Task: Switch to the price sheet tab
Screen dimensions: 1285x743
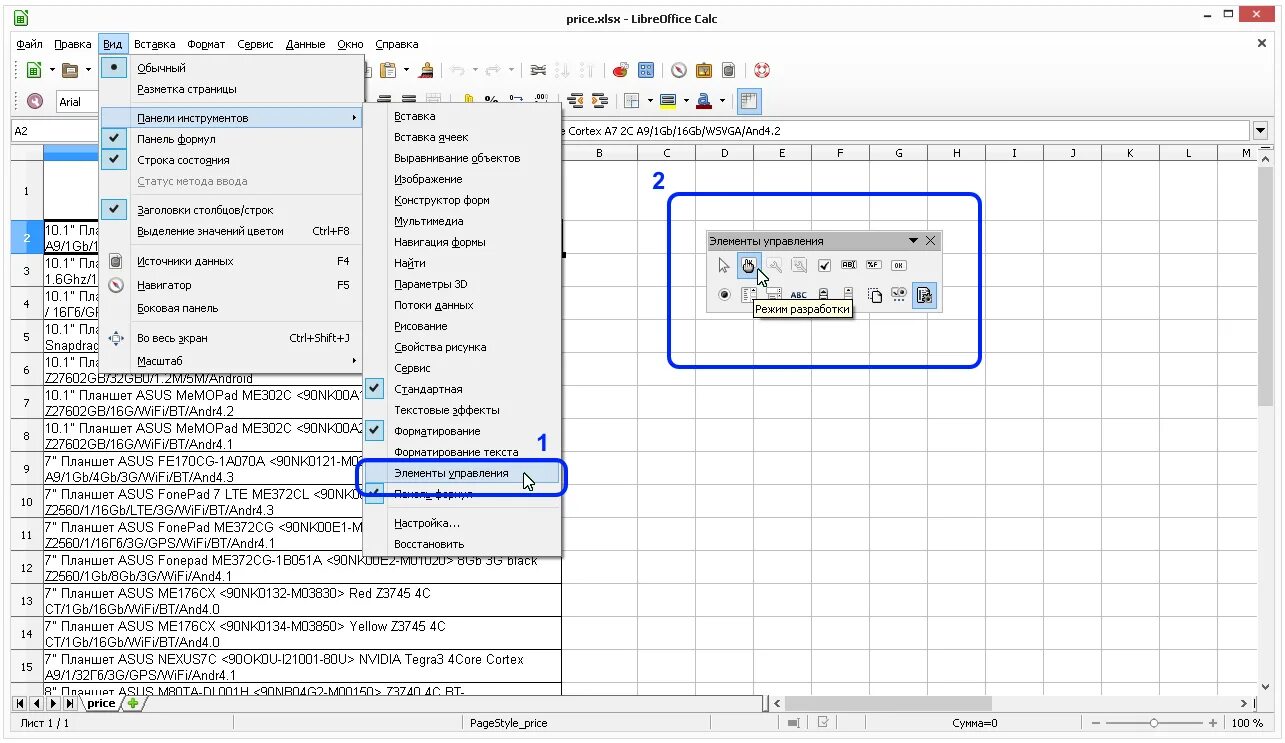Action: click(101, 703)
